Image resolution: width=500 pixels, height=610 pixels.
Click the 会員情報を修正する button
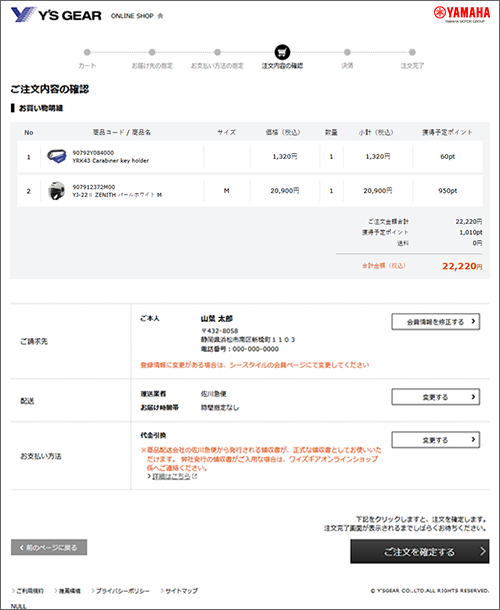point(435,322)
